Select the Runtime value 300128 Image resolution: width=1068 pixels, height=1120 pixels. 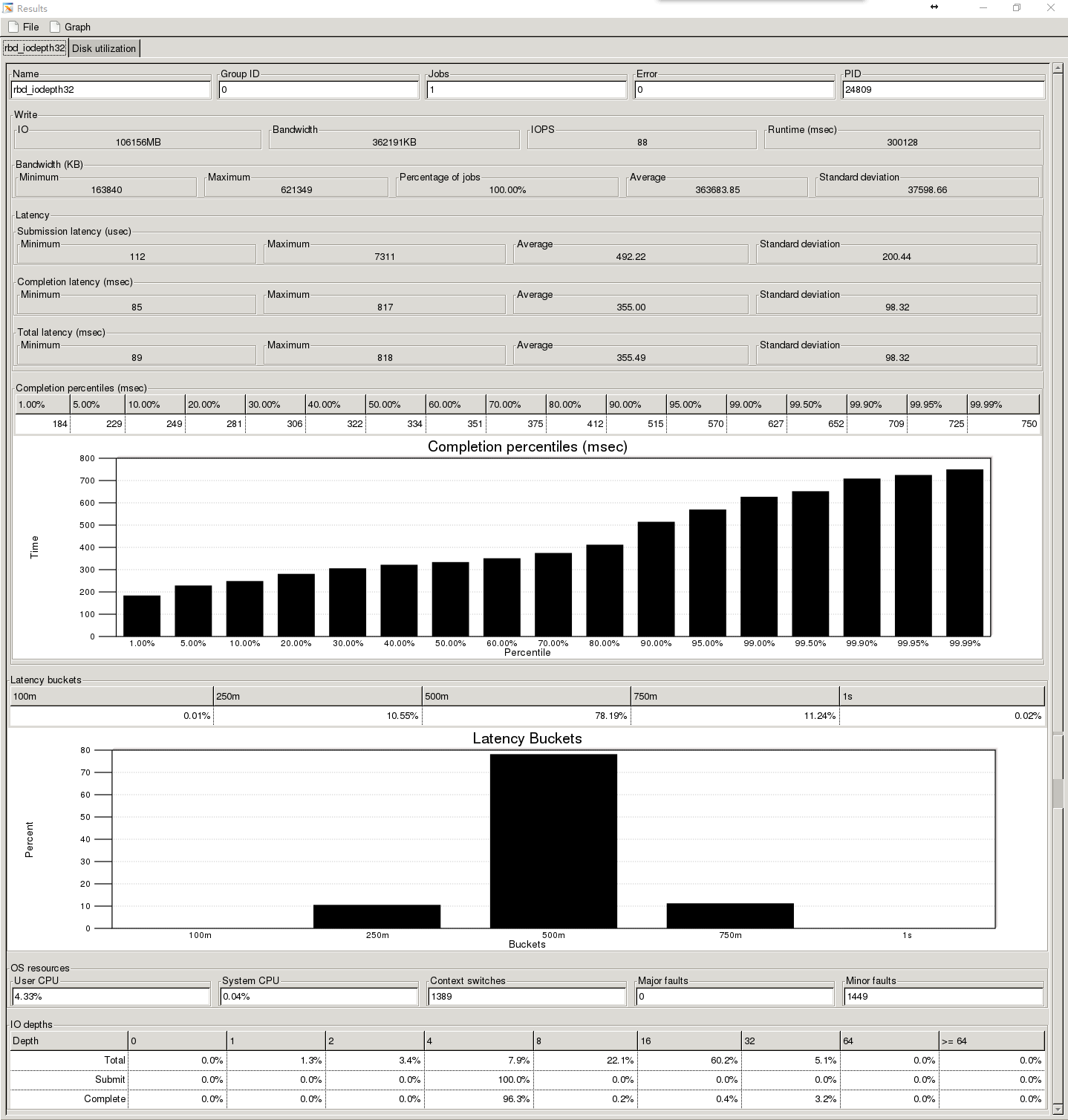902,142
